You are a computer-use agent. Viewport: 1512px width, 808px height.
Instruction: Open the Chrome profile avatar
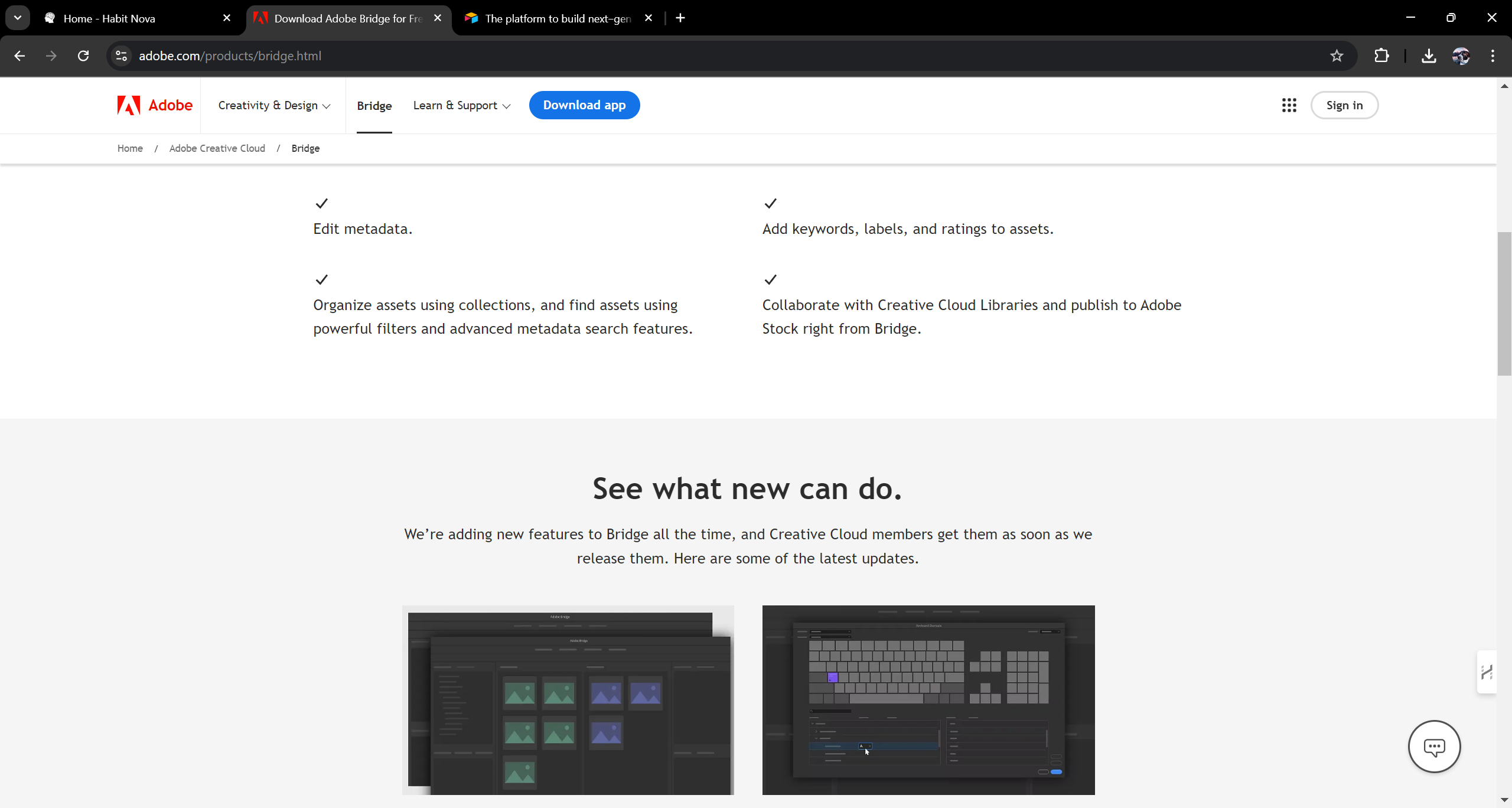tap(1461, 56)
